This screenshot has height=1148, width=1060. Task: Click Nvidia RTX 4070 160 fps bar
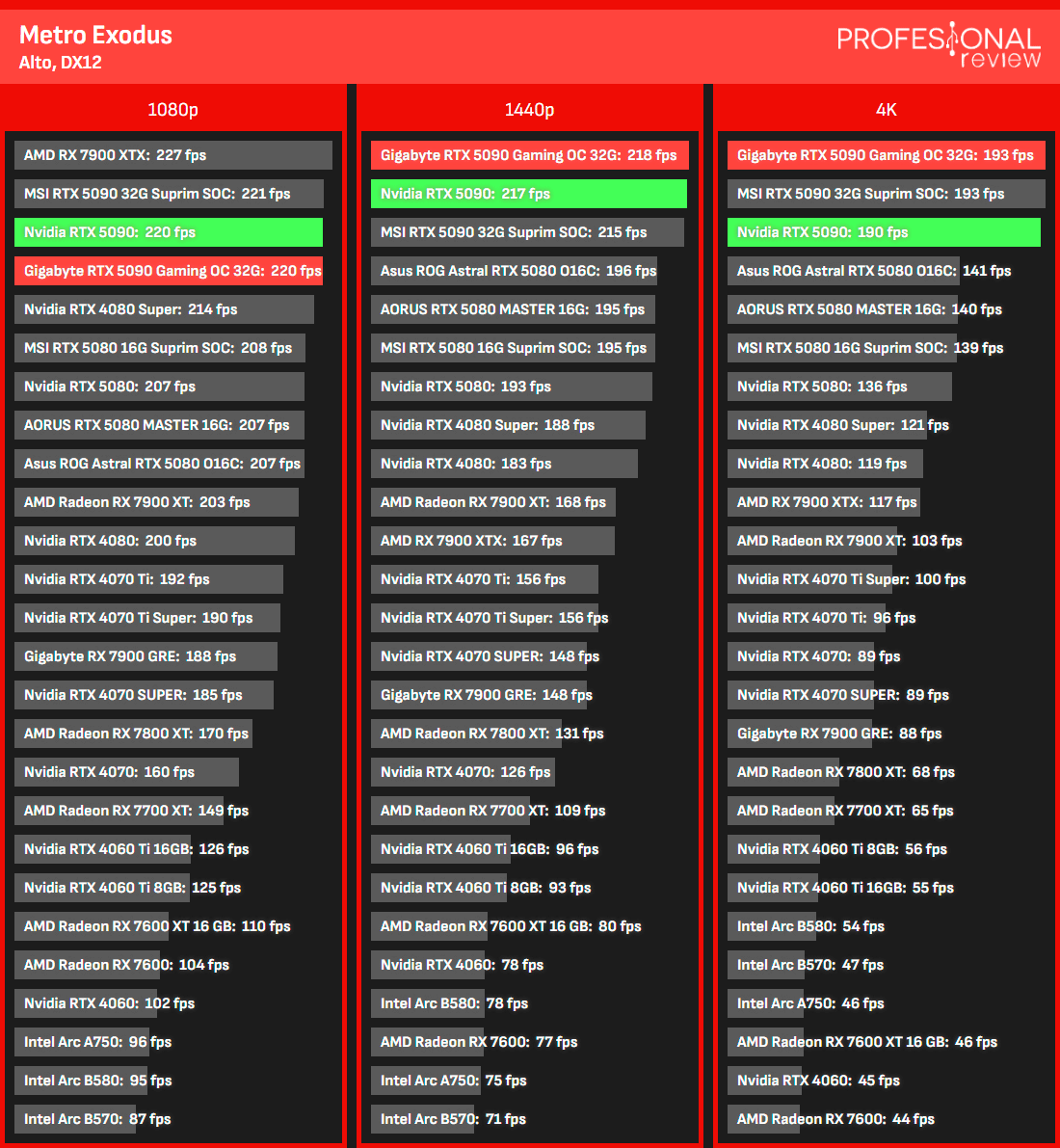[126, 772]
